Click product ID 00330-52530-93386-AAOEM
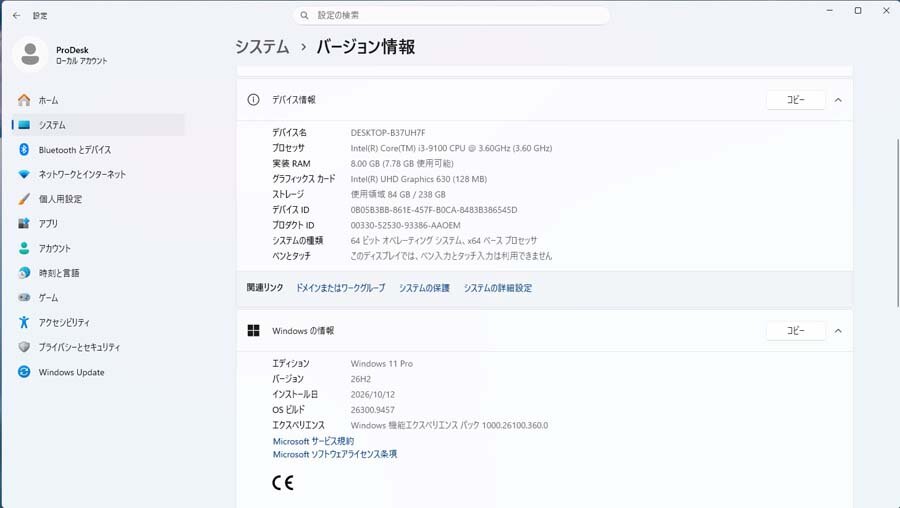This screenshot has height=508, width=900. tap(405, 226)
